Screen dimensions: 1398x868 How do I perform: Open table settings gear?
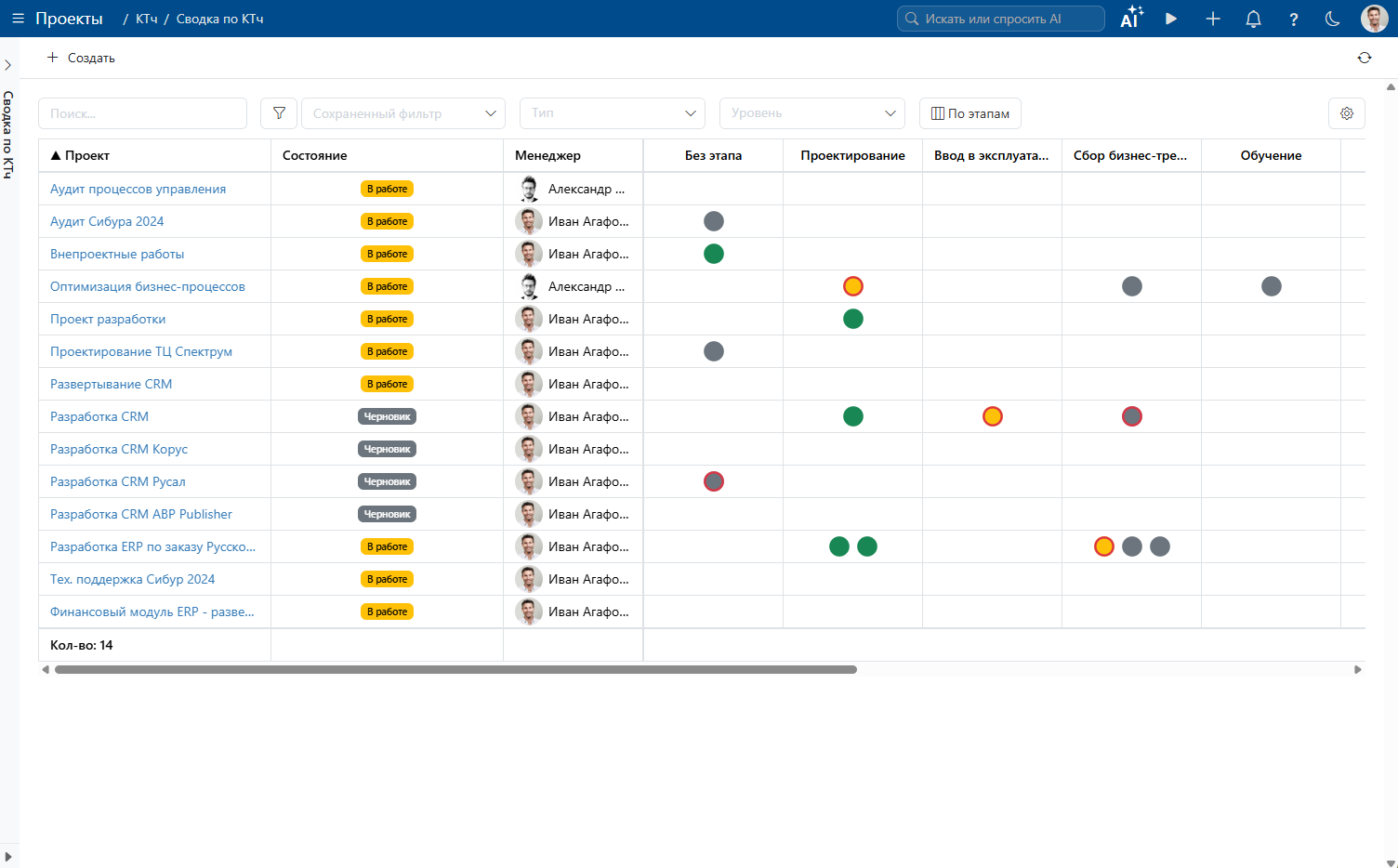click(1347, 113)
